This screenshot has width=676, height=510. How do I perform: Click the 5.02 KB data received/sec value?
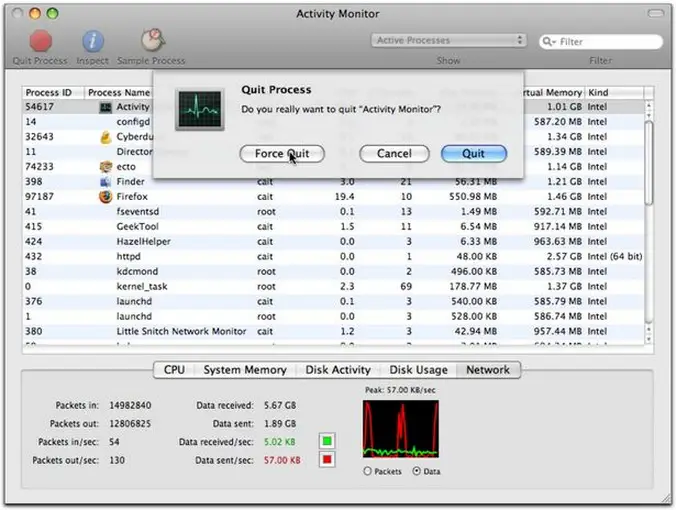coord(279,442)
